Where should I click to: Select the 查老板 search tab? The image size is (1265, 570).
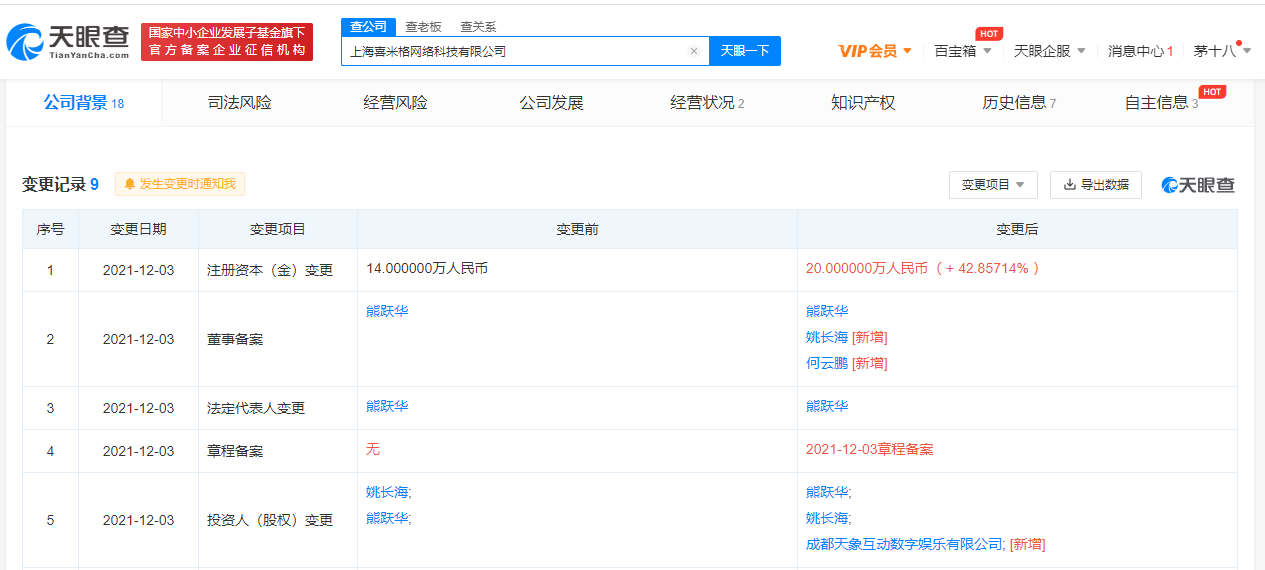coord(423,27)
